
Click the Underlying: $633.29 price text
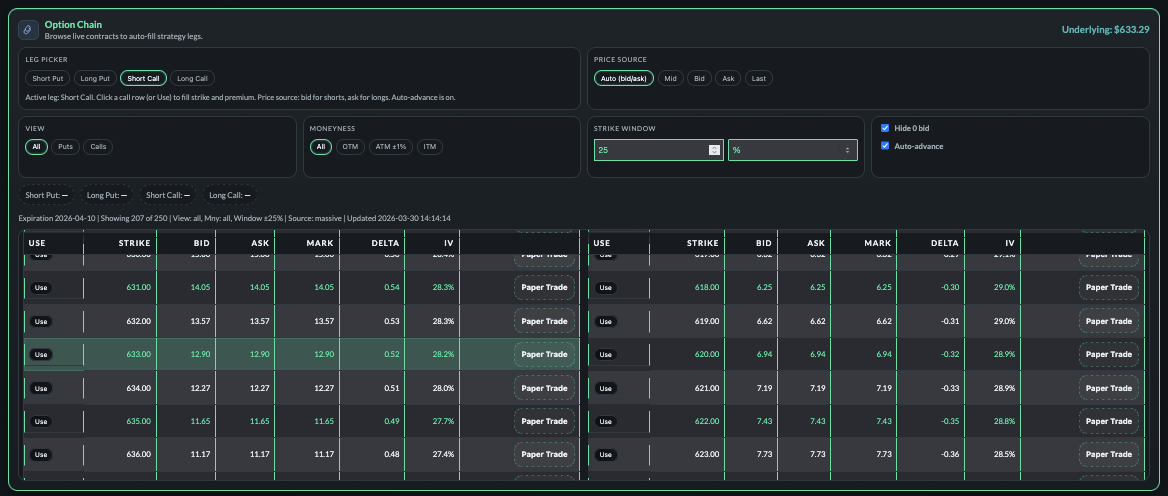[1105, 30]
